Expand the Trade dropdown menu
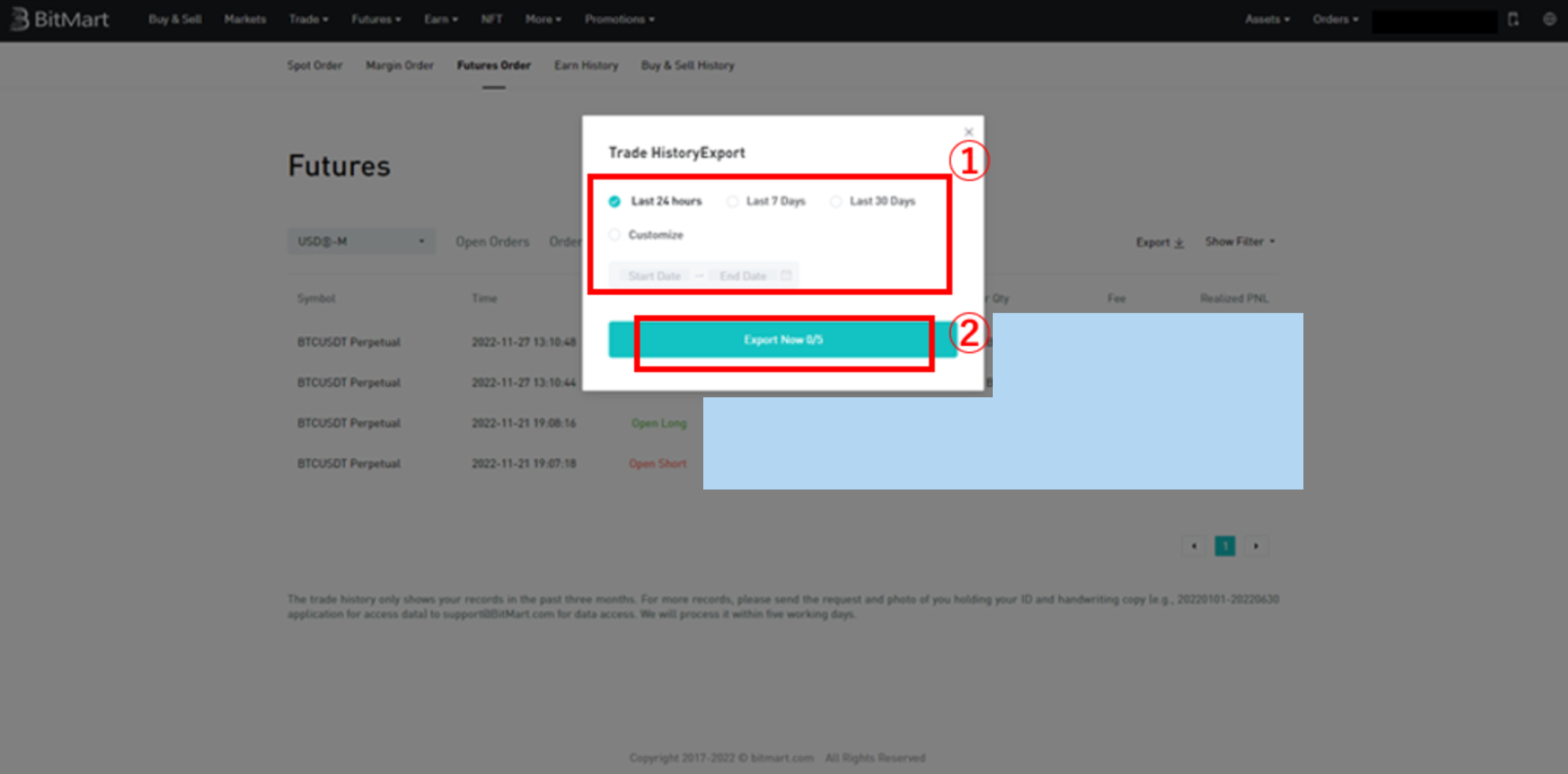The image size is (1568, 774). (x=309, y=19)
